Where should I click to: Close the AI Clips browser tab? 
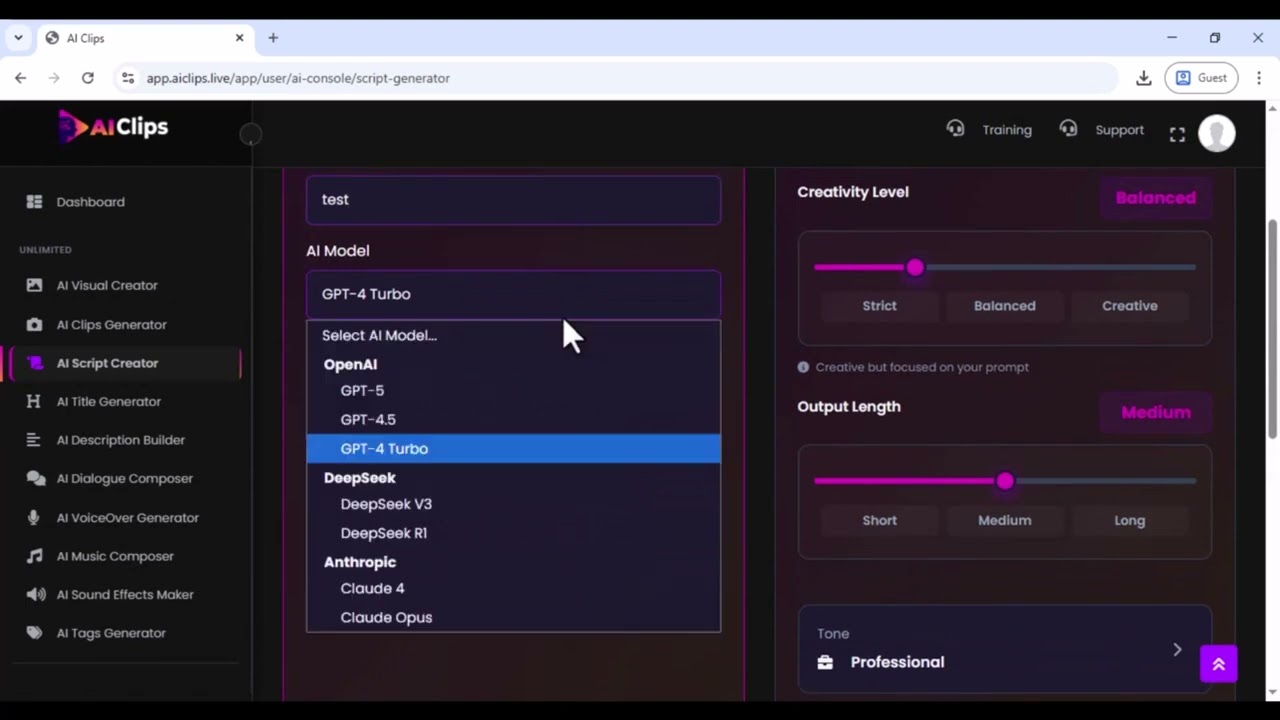(x=239, y=38)
